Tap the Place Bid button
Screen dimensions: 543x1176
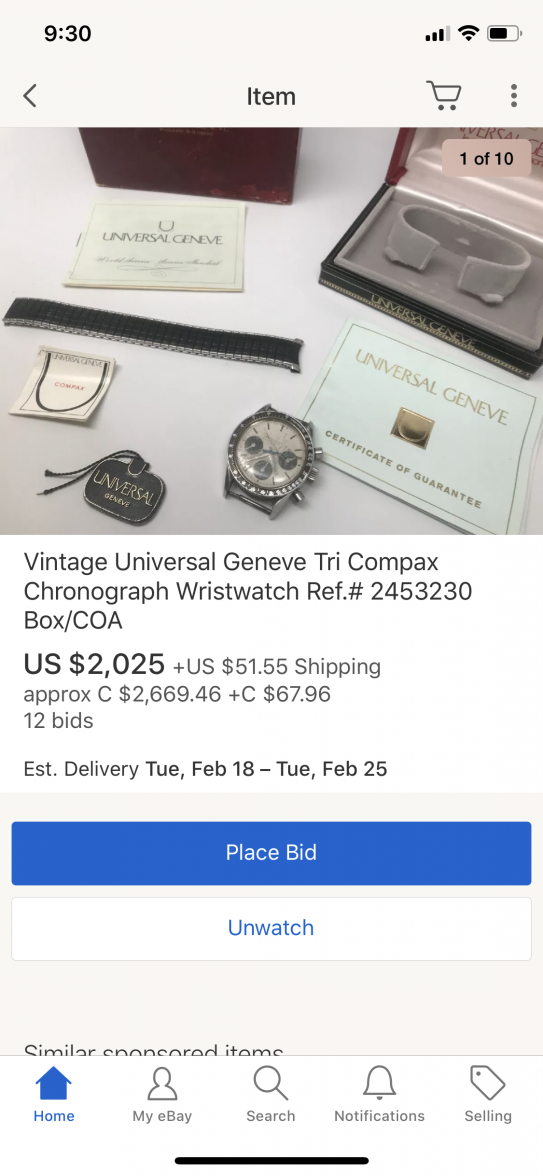click(x=272, y=853)
